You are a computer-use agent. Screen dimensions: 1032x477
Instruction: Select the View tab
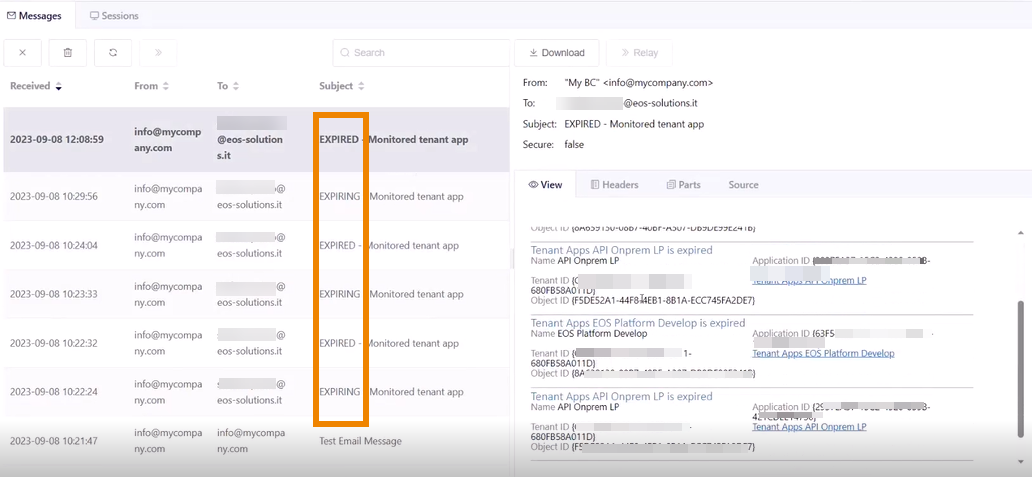click(545, 185)
